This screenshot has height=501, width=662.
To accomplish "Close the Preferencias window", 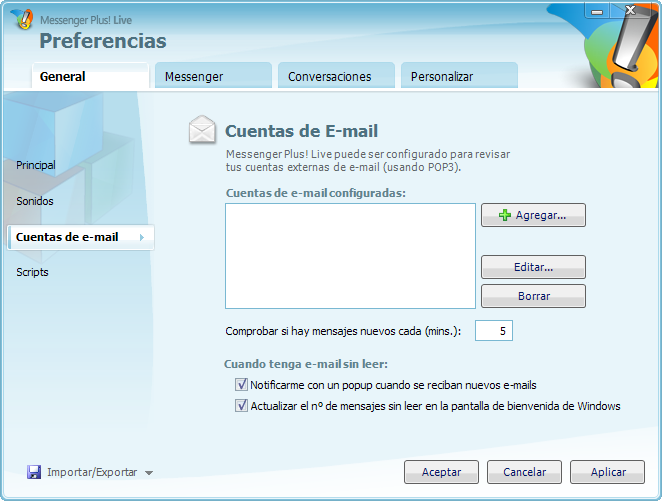I will pos(630,12).
